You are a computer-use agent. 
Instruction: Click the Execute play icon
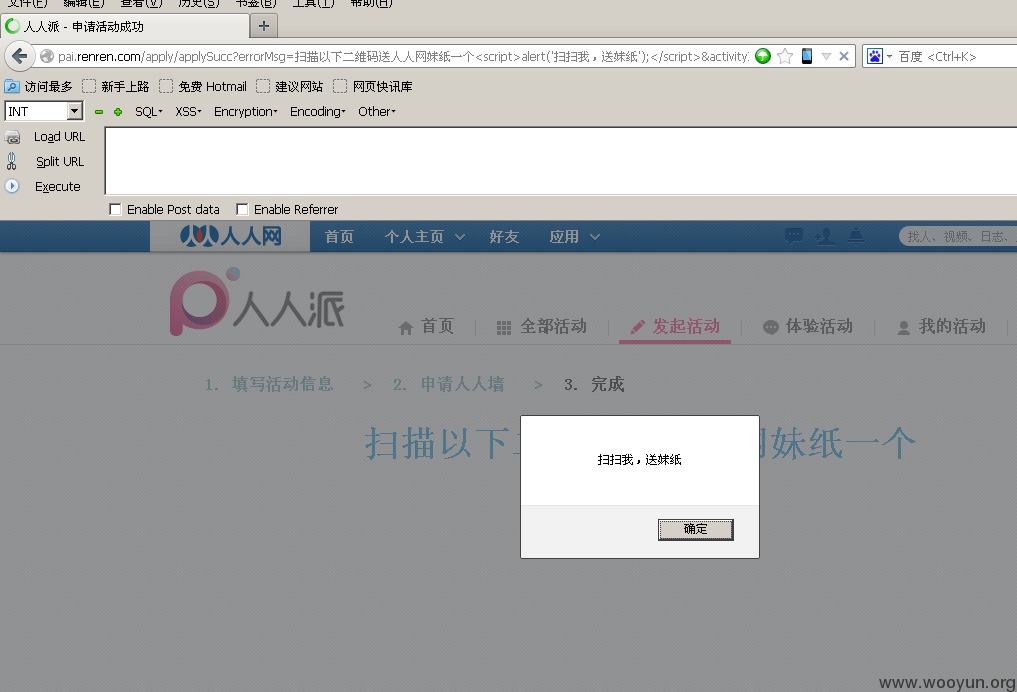(12, 186)
